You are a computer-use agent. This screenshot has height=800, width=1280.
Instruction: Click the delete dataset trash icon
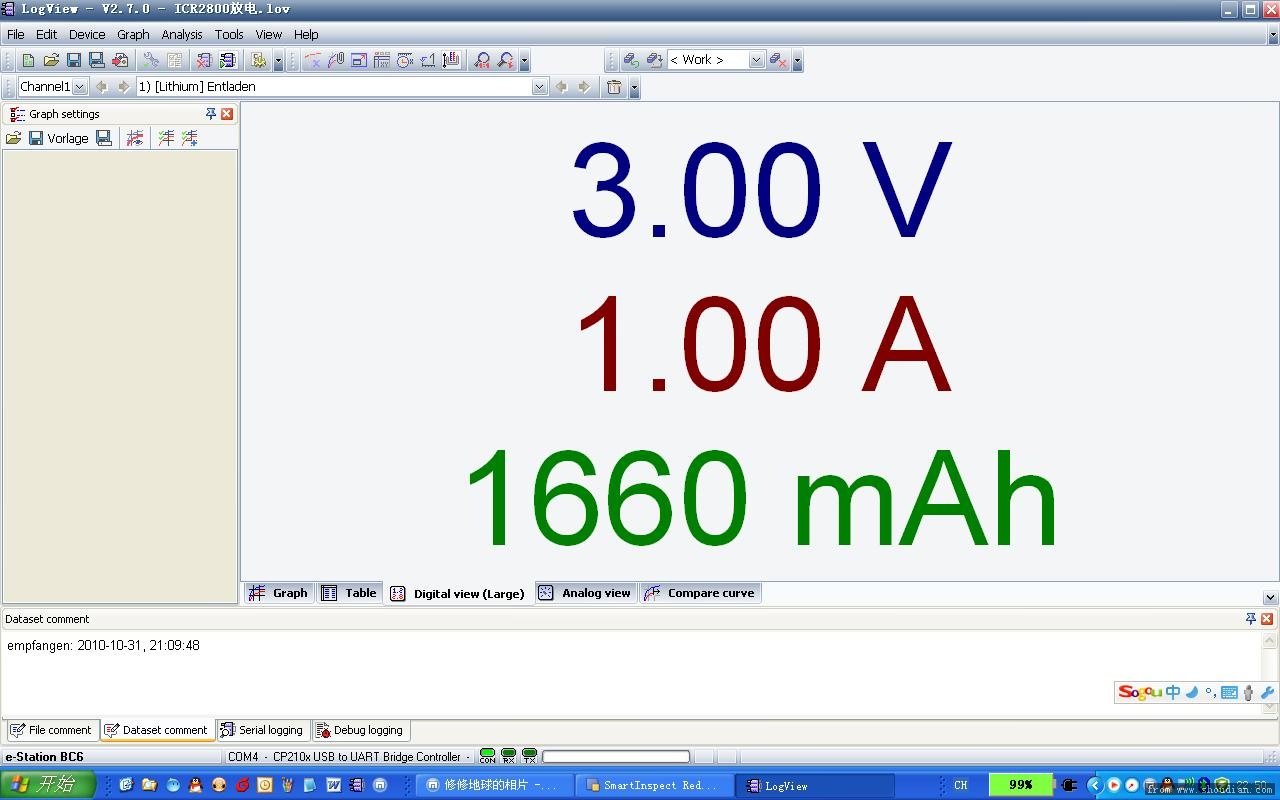point(614,87)
